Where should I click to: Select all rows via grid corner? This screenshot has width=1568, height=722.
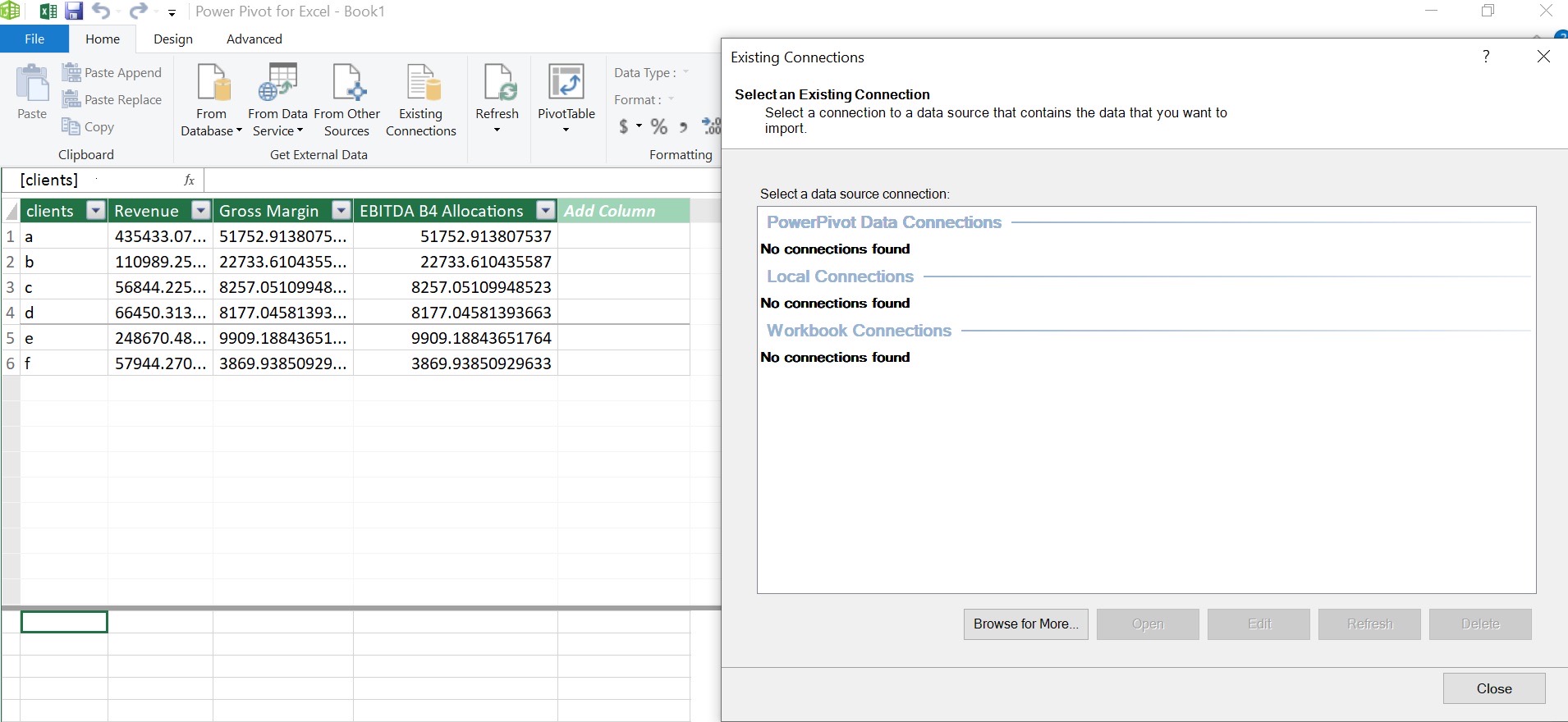click(x=11, y=211)
